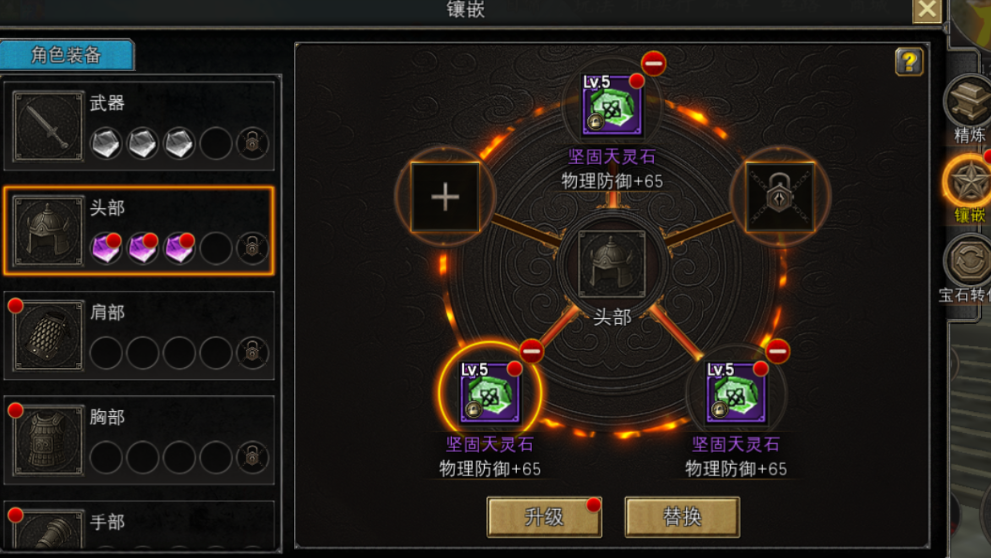
Task: Select the 镶嵌 inlay side icon
Action: [x=968, y=189]
